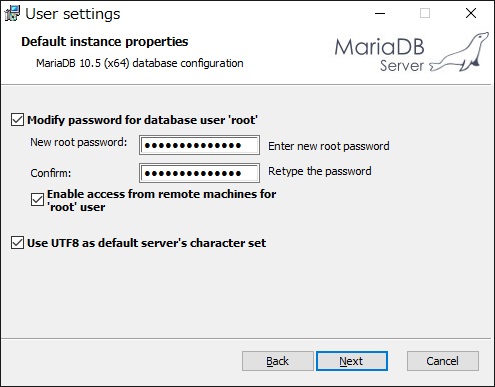
Task: Click the 'User settings' title bar text
Action: [x=73, y=14]
